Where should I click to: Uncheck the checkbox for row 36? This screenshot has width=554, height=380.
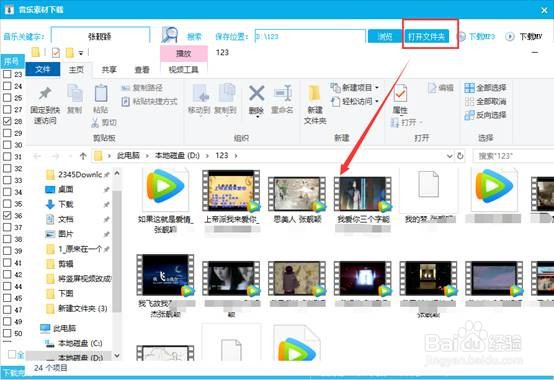[7, 215]
